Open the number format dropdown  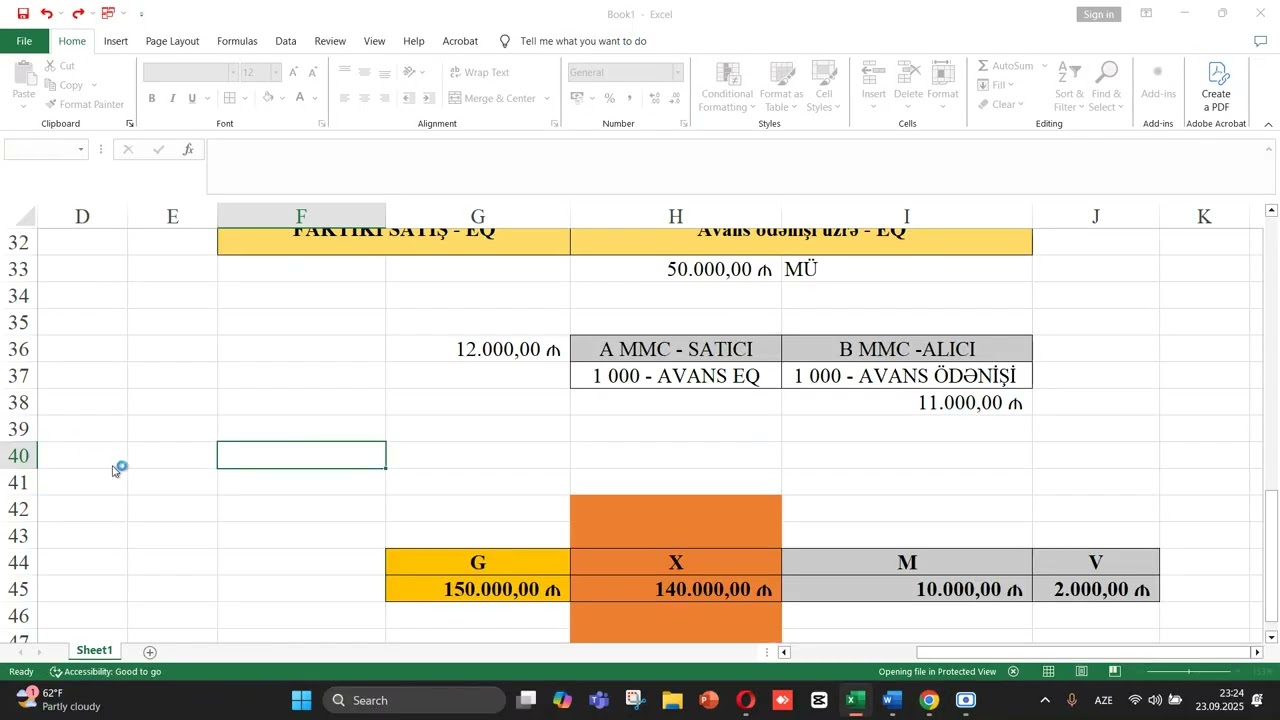[x=677, y=72]
